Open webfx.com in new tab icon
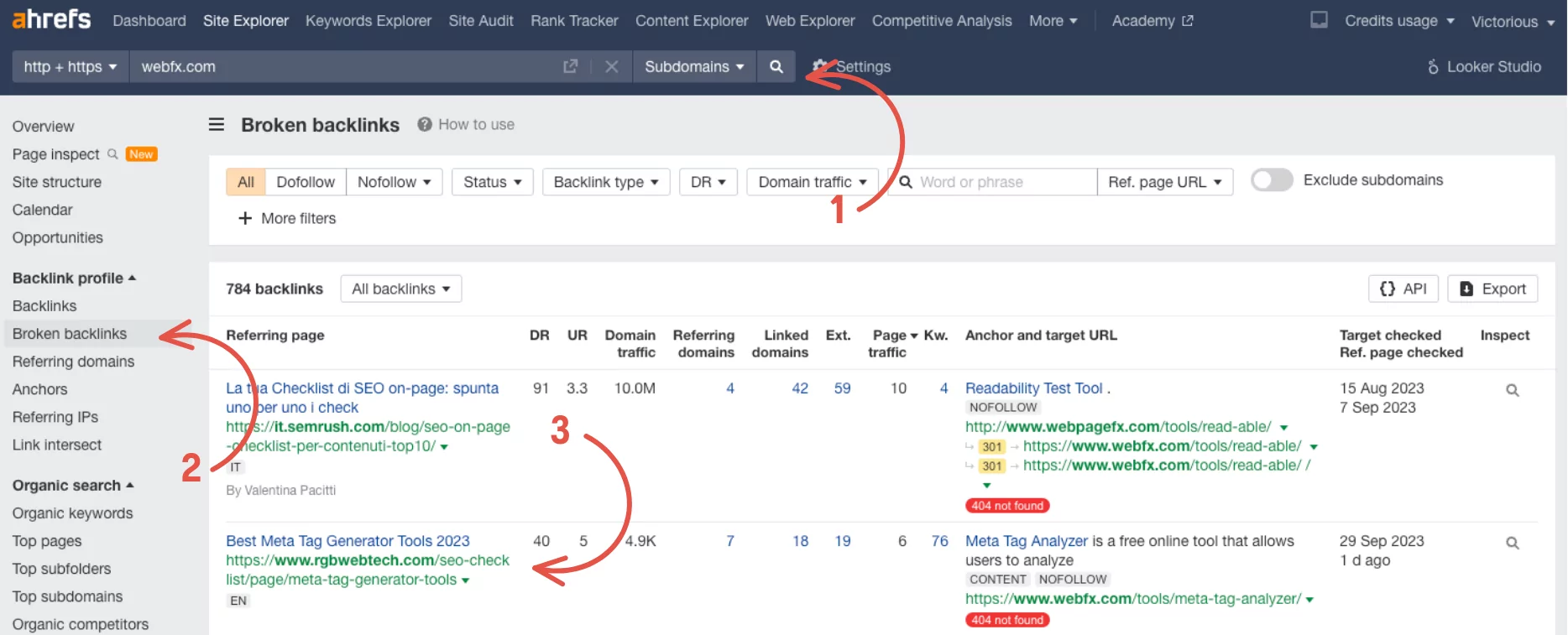Viewport: 1568px width, 635px height. (x=571, y=66)
